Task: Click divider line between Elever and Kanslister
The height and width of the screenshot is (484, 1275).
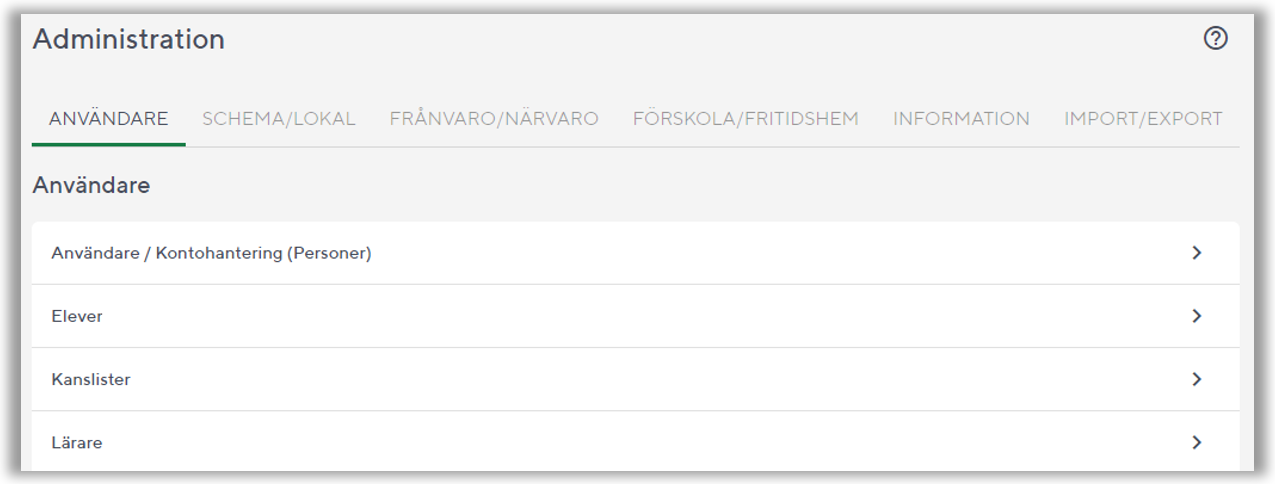Action: click(x=635, y=348)
